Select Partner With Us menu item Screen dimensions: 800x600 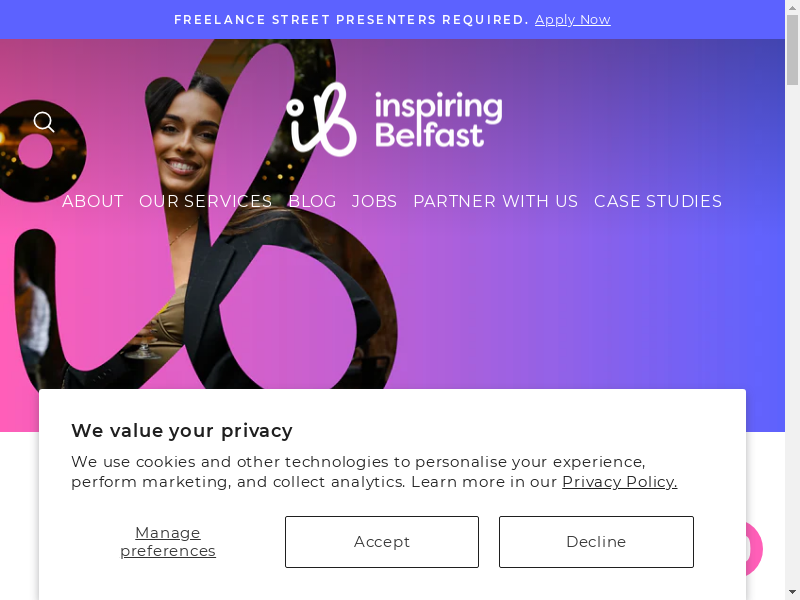(495, 201)
